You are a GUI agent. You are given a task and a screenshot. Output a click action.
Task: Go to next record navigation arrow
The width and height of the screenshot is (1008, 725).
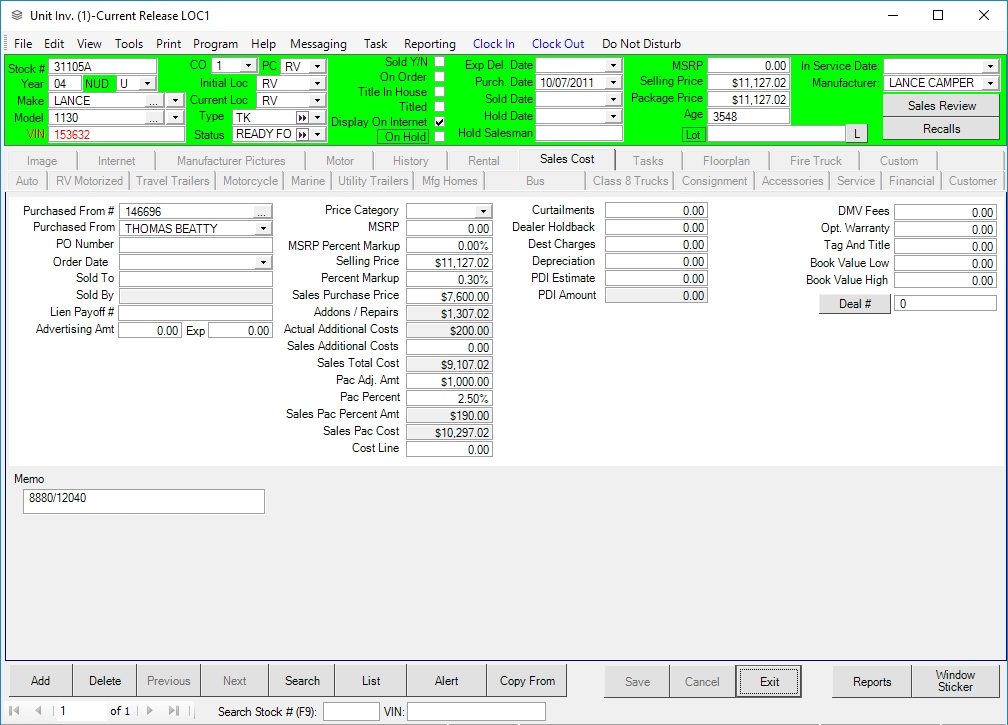(x=150, y=711)
